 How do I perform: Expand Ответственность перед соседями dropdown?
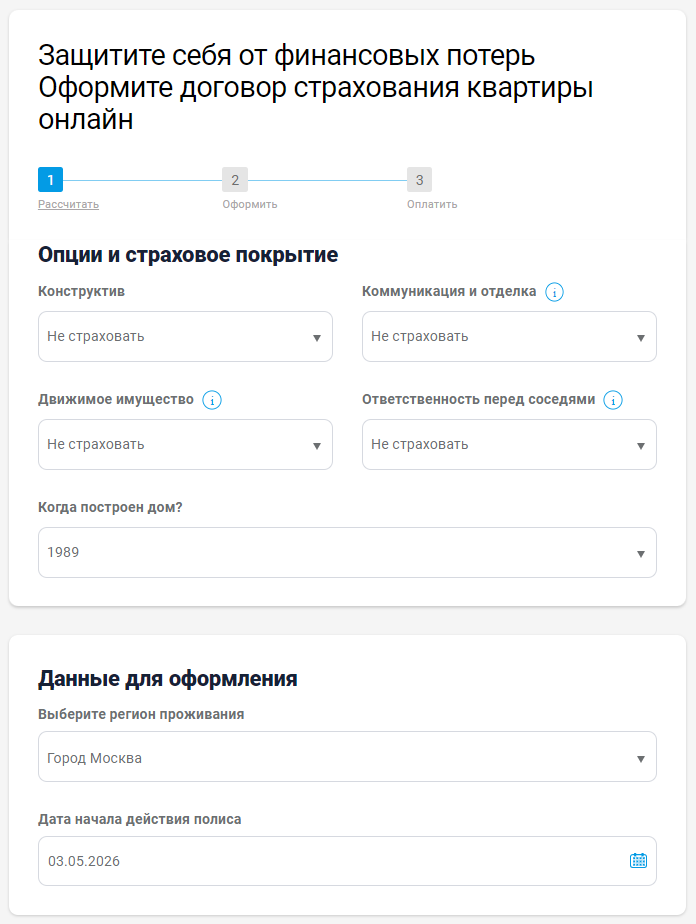coord(509,445)
